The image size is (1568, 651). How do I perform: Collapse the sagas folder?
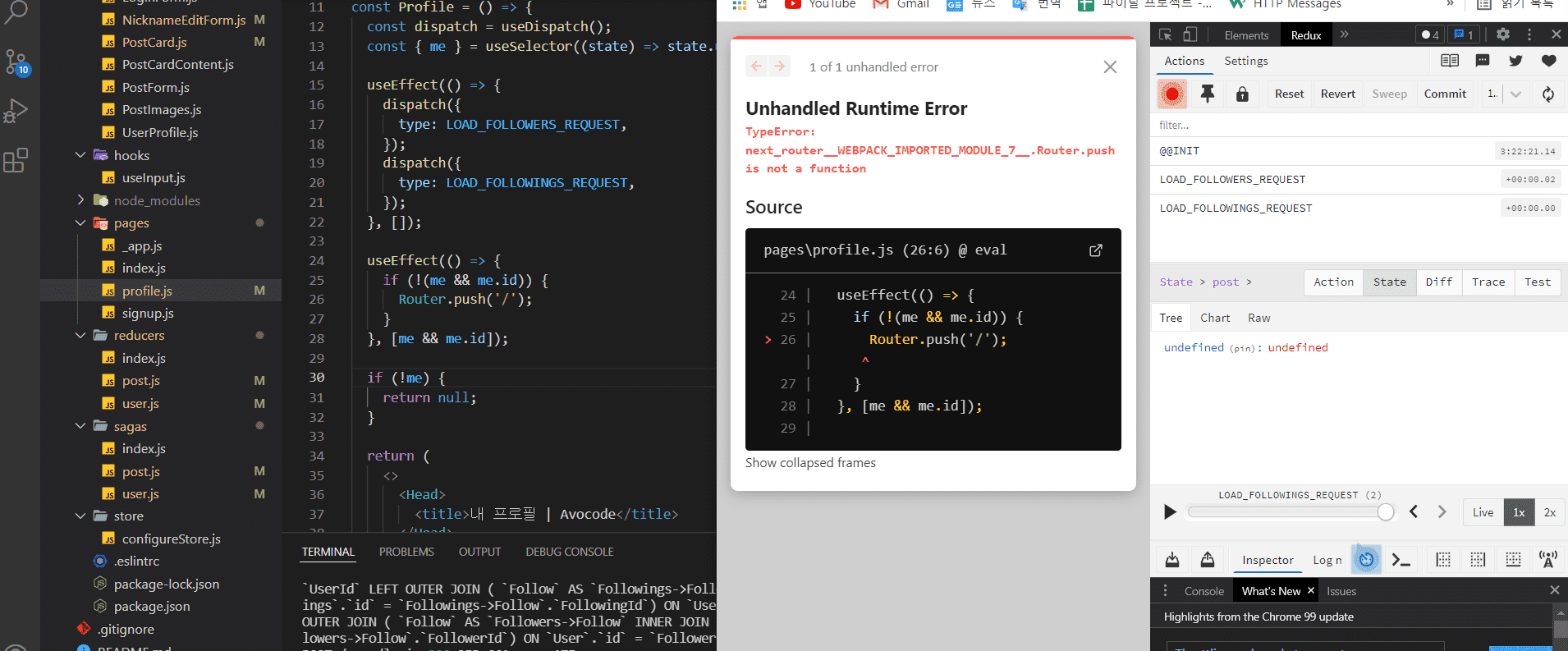coord(80,426)
